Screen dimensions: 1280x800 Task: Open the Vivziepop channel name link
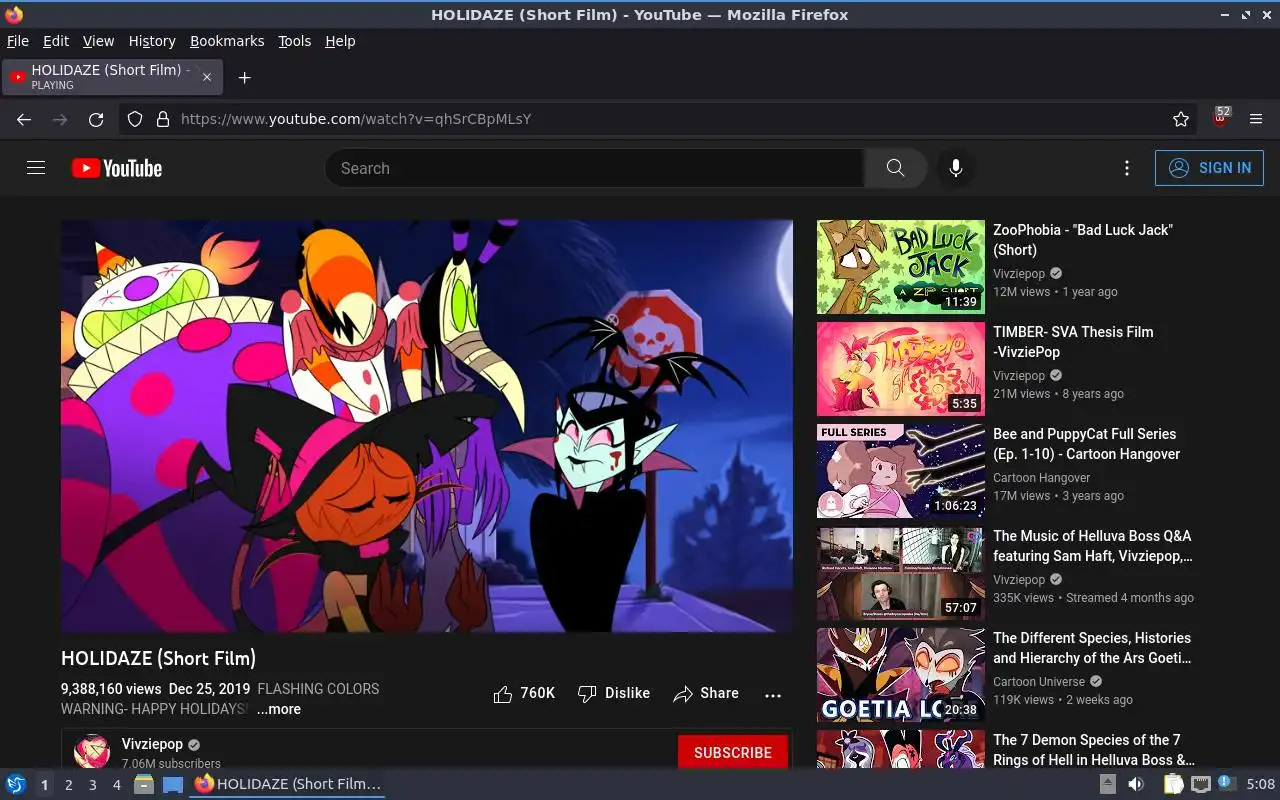[152, 744]
